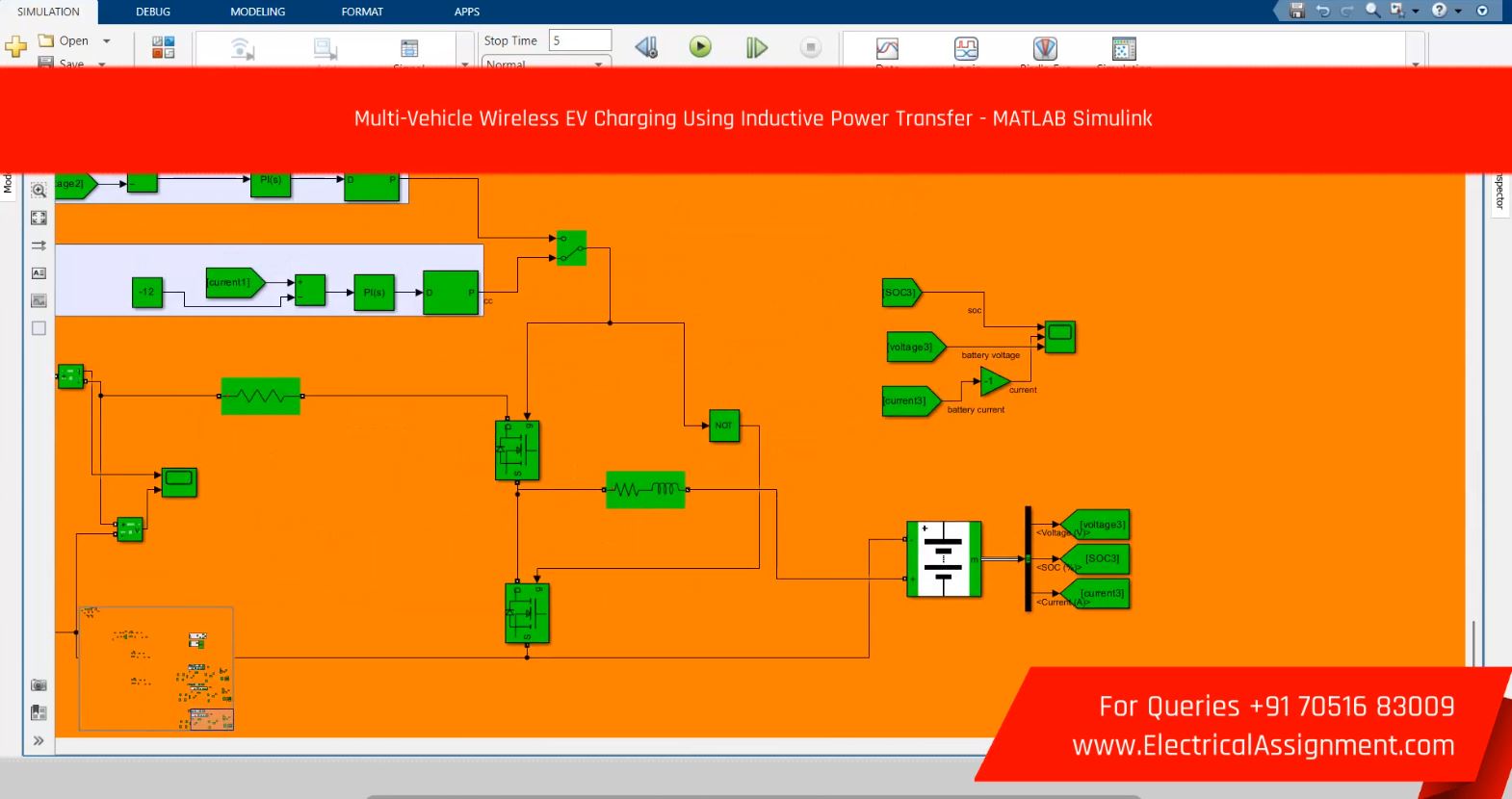Open the favorites commands dropdown icon
1512x799 pixels.
(x=1397, y=11)
